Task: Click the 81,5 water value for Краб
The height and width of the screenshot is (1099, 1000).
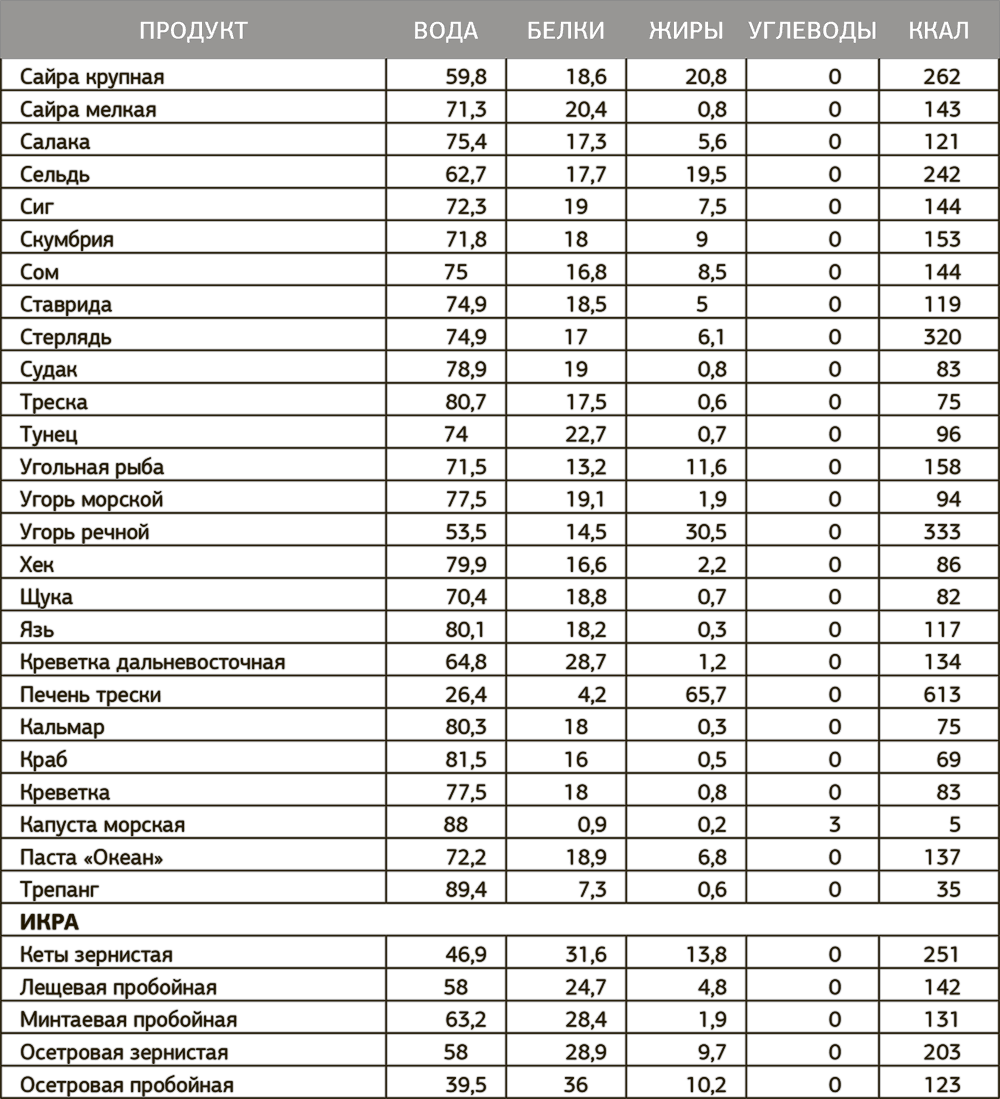Action: (x=465, y=760)
